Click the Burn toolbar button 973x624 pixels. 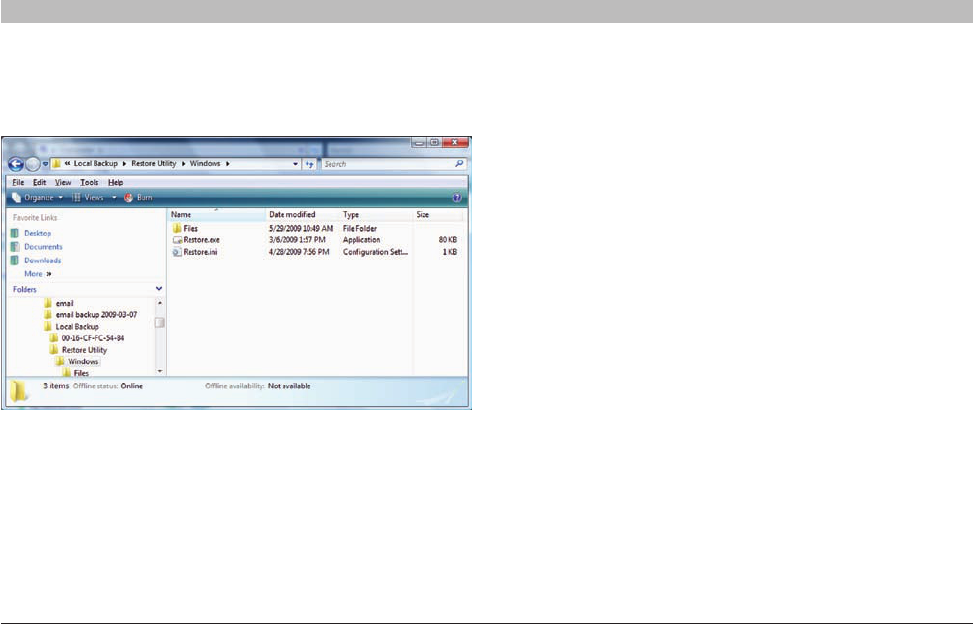pos(138,197)
